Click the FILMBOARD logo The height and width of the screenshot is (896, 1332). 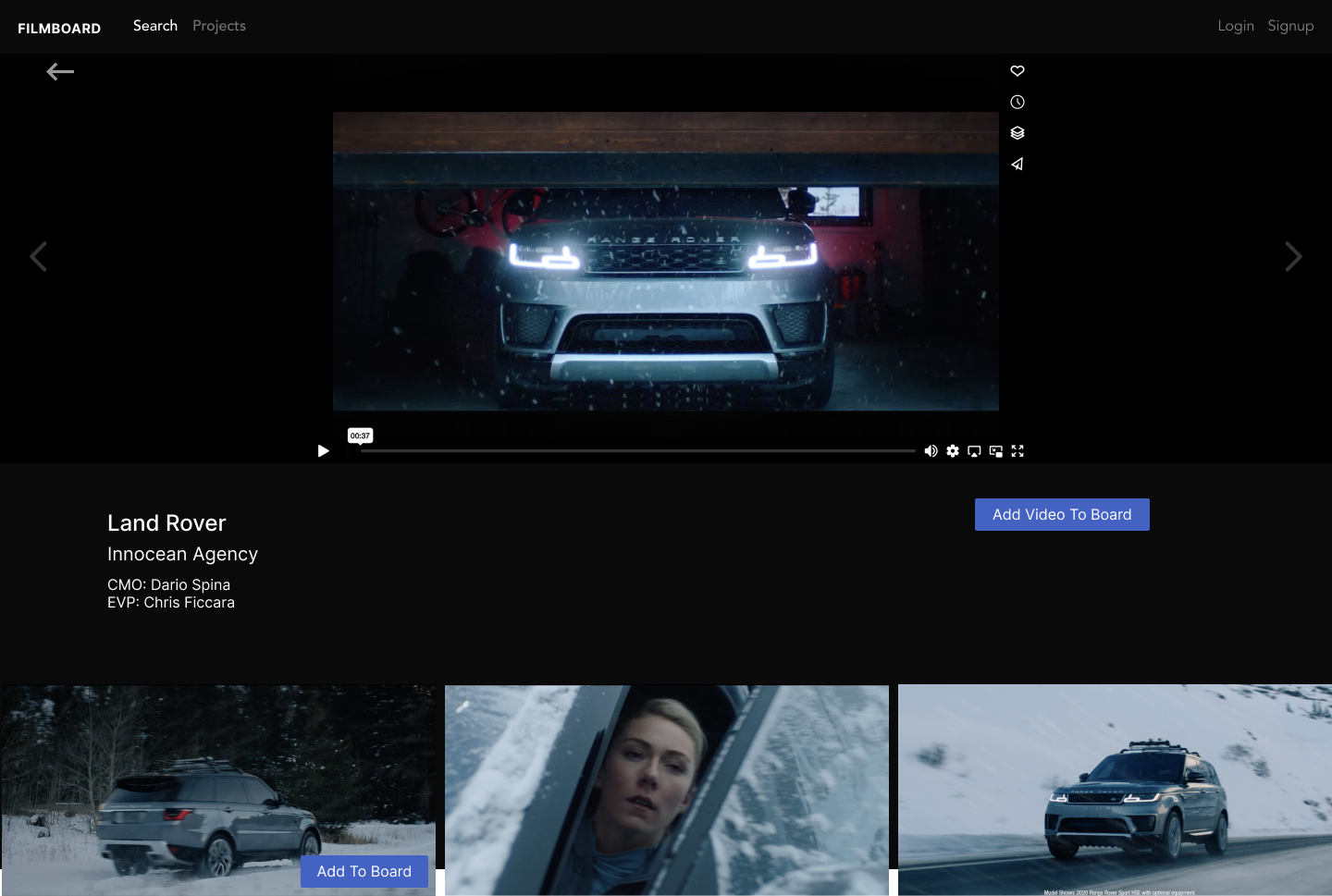click(59, 29)
